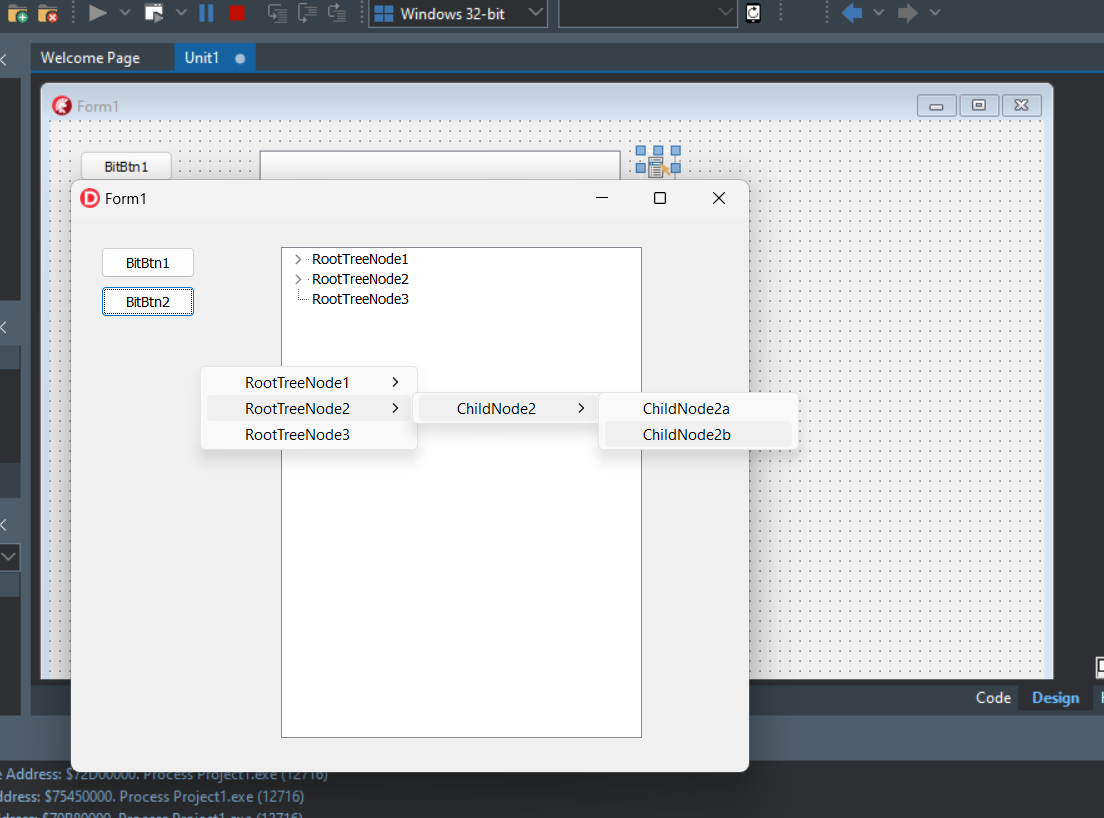This screenshot has height=818, width=1104.
Task: Switch to the Welcome Page tab
Action: tap(90, 58)
